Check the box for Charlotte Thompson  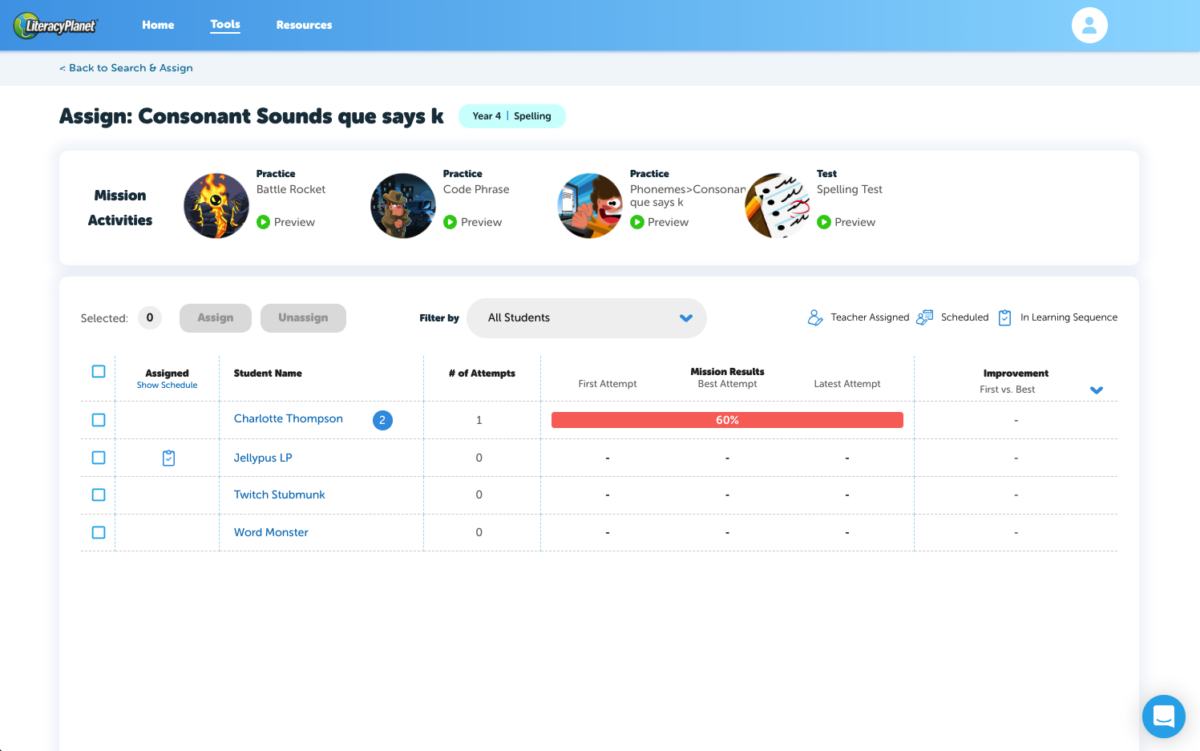point(98,420)
